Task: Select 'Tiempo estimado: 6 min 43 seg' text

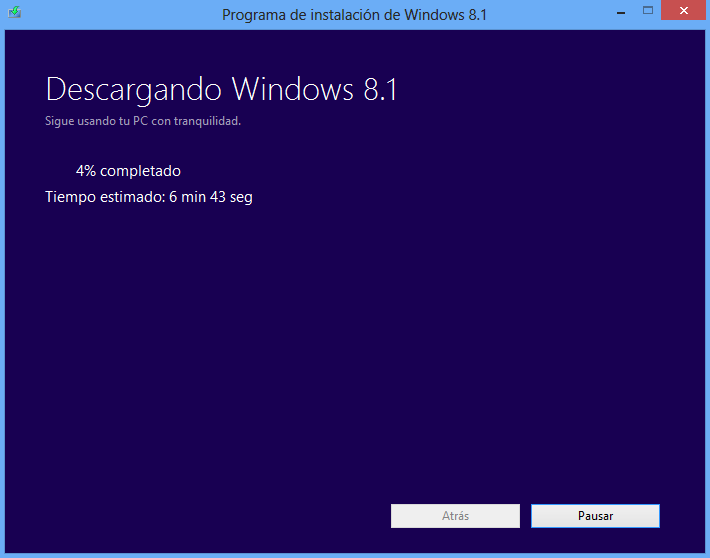Action: 149,197
